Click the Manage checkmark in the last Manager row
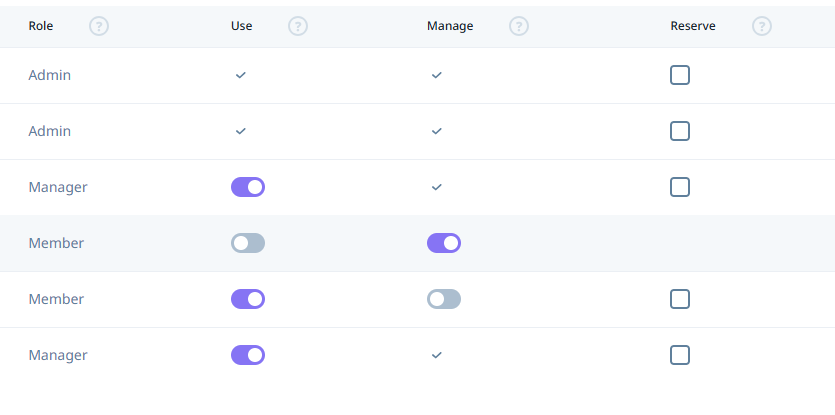 point(437,355)
